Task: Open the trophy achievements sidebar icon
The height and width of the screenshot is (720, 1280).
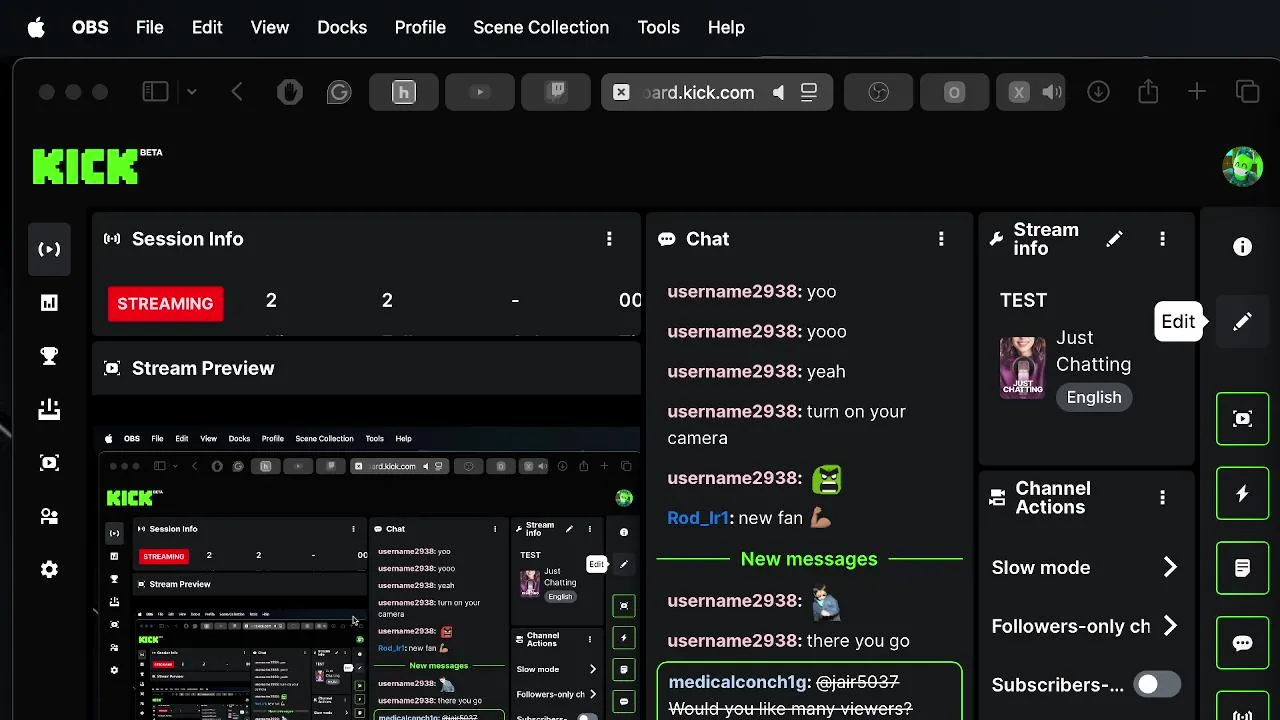Action: click(49, 355)
